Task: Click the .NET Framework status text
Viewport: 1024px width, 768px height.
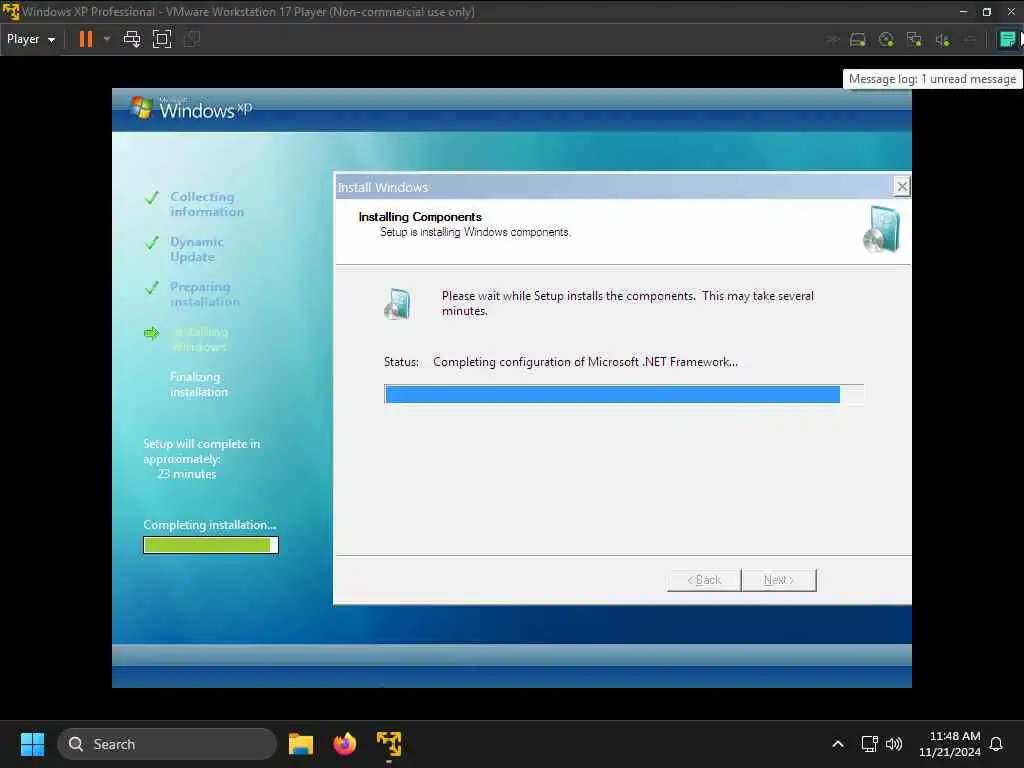Action: click(585, 362)
